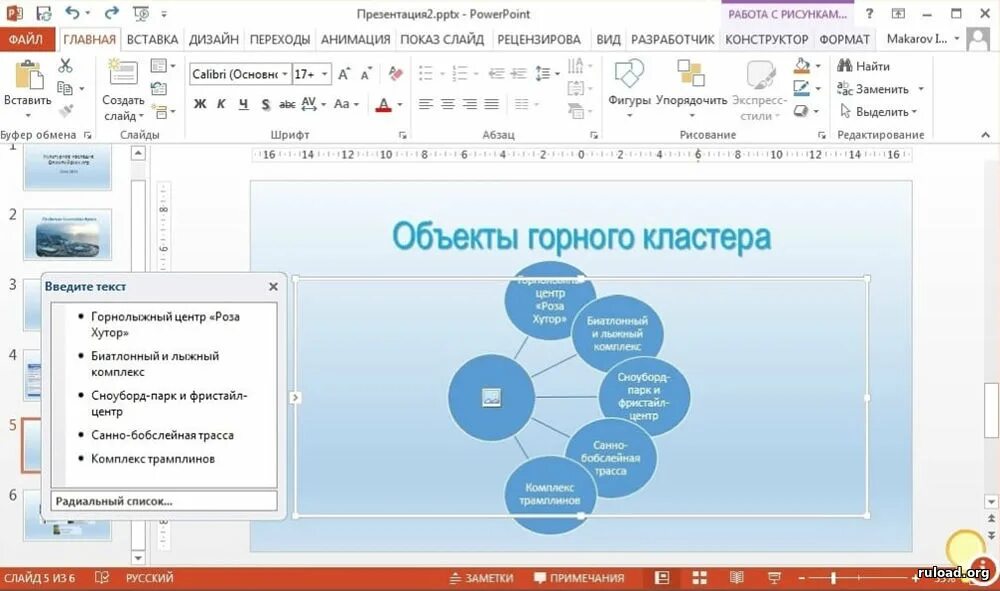Collapse the ribbon with the chevron

[985, 135]
